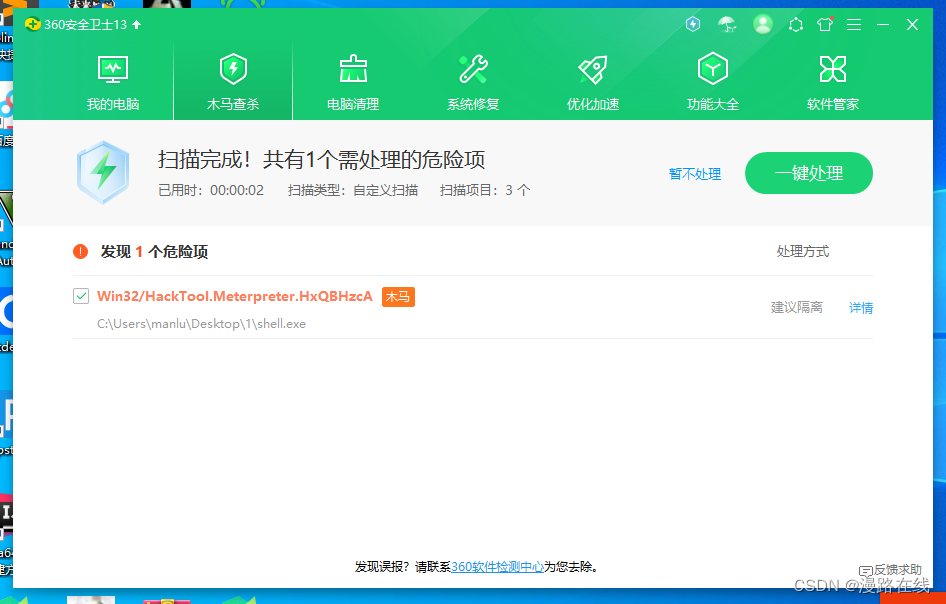
Task: Click the upgrade arrow next to 360安全卫士13
Action: [x=136, y=25]
